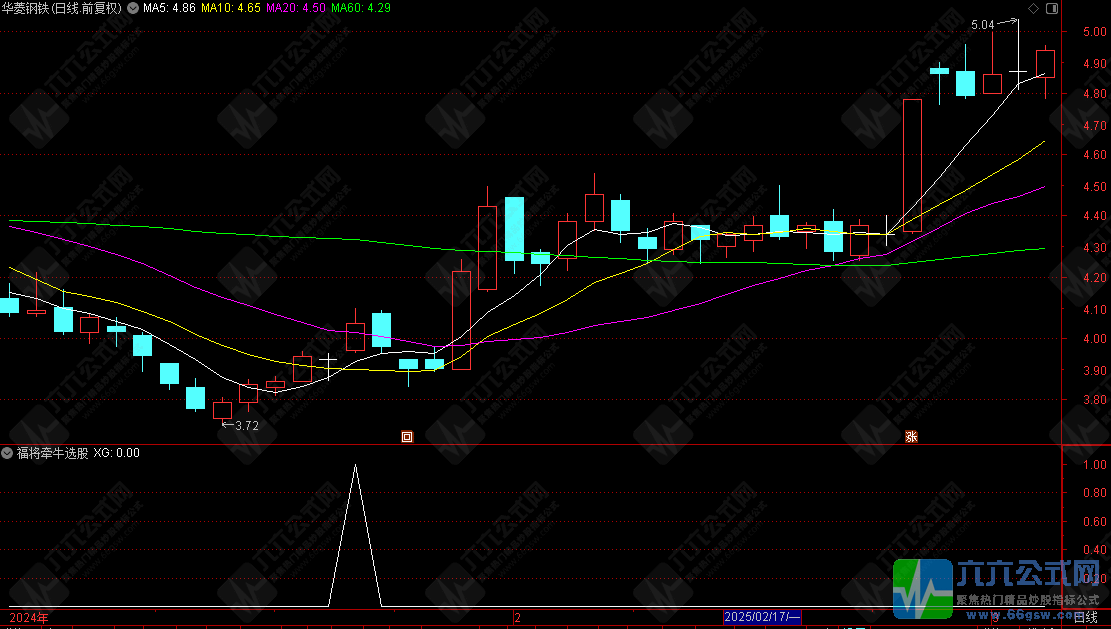Viewport: 1111px width, 629px height.
Task: Click the 2024年 time axis label
Action: tap(29, 618)
